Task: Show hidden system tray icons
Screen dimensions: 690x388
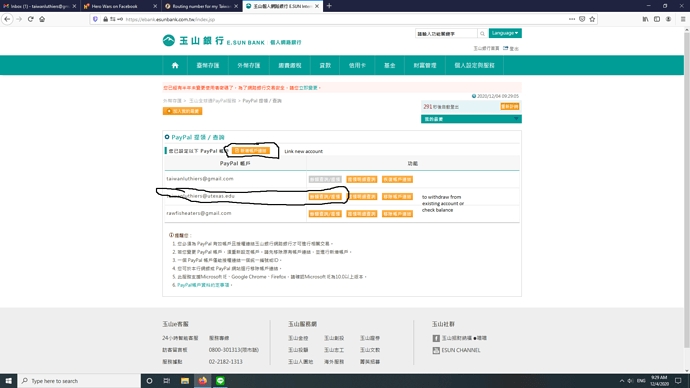Action: pyautogui.click(x=621, y=381)
